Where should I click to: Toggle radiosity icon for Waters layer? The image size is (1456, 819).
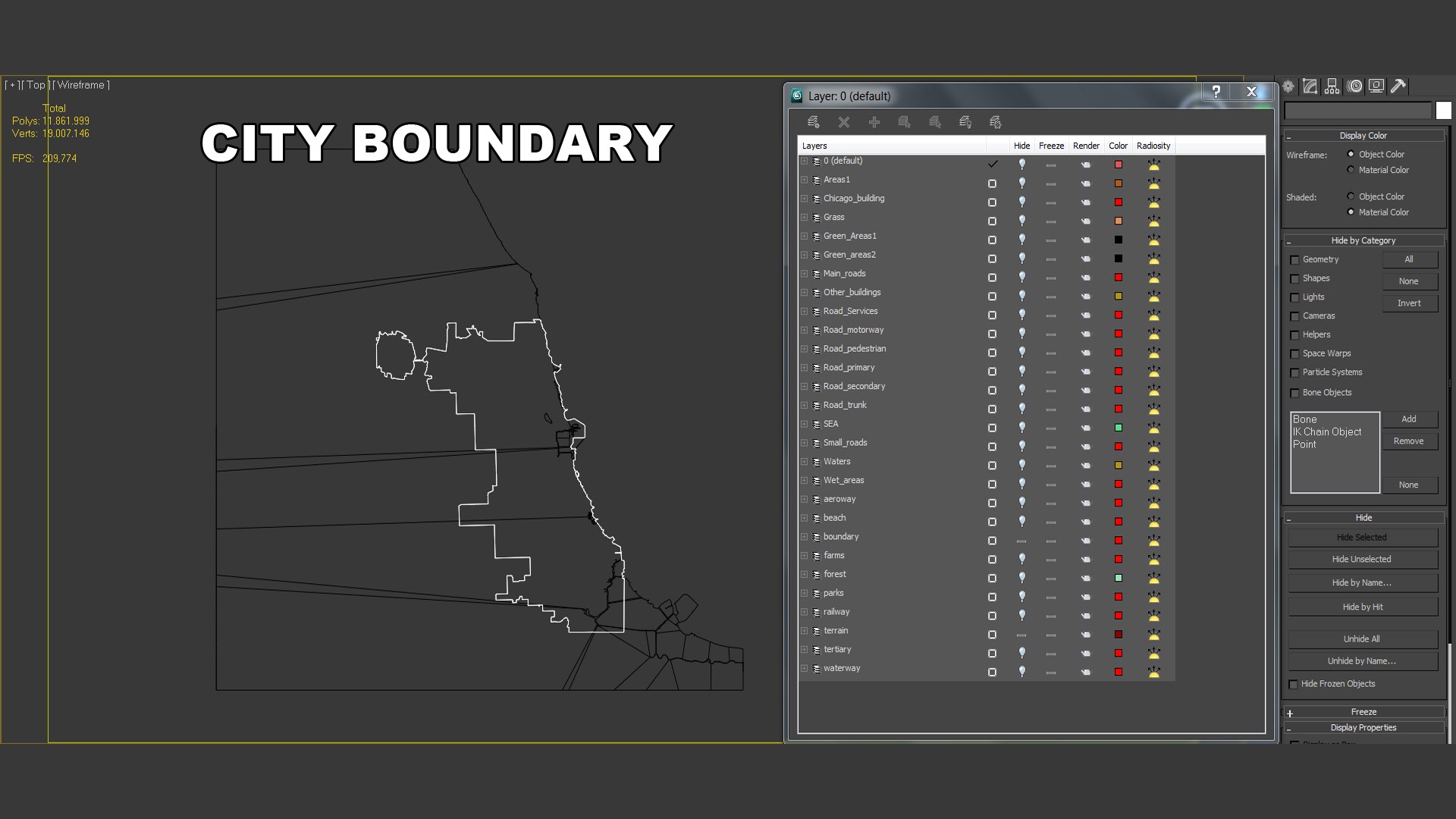1153,465
